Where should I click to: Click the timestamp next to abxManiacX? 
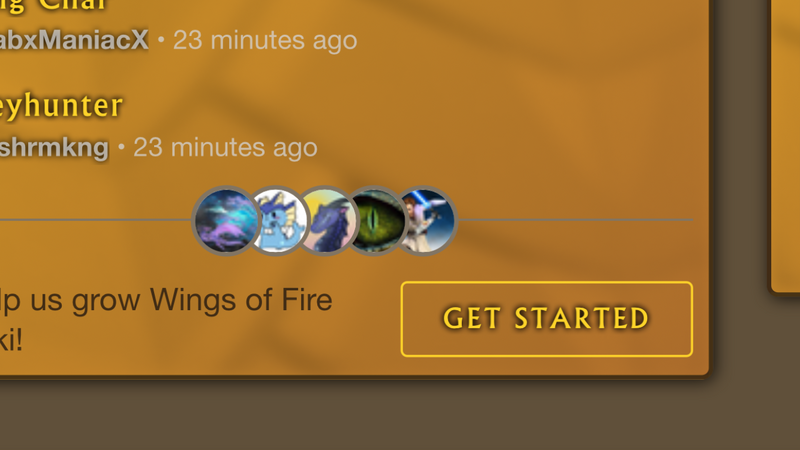pyautogui.click(x=265, y=40)
